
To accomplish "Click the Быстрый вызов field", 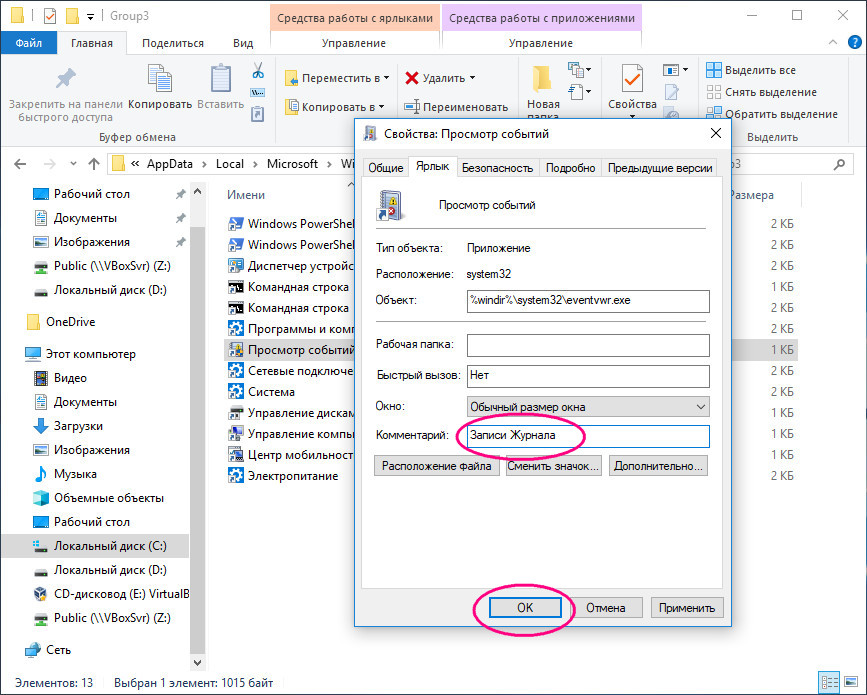I will point(588,376).
